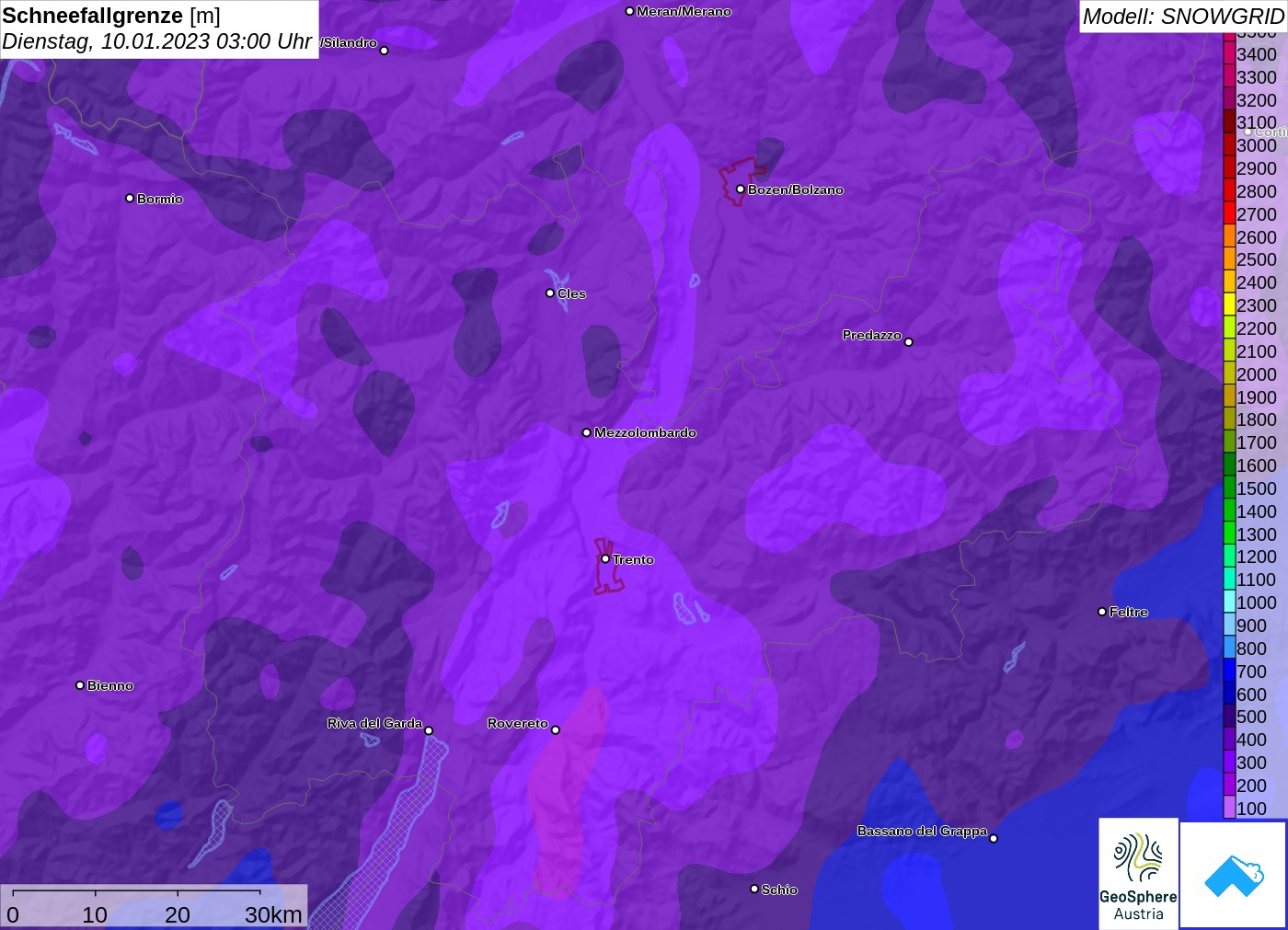Select the 1900 olive swatch in legend

[x=1229, y=396]
